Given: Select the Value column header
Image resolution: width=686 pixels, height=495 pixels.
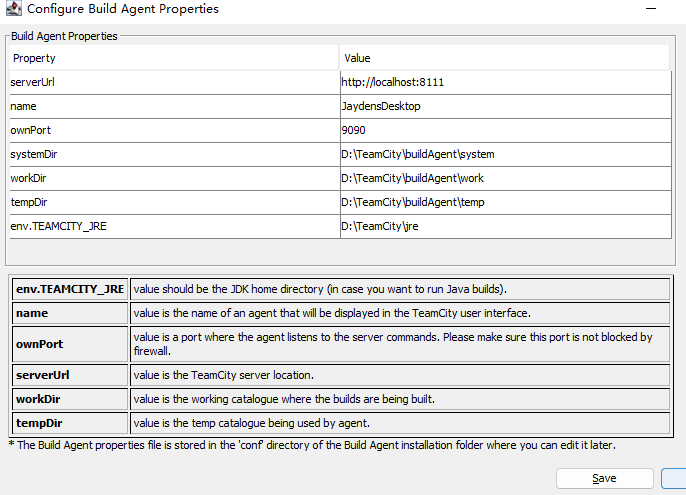Looking at the screenshot, I should coord(504,58).
